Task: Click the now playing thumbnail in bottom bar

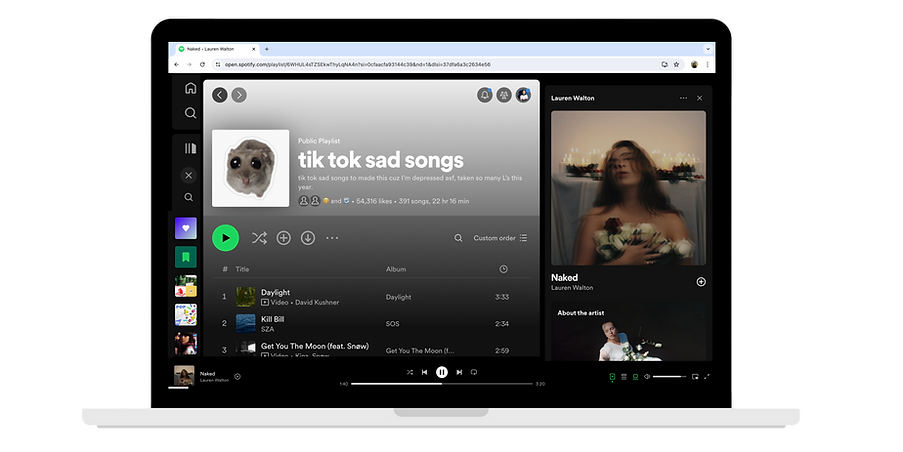Action: [184, 376]
